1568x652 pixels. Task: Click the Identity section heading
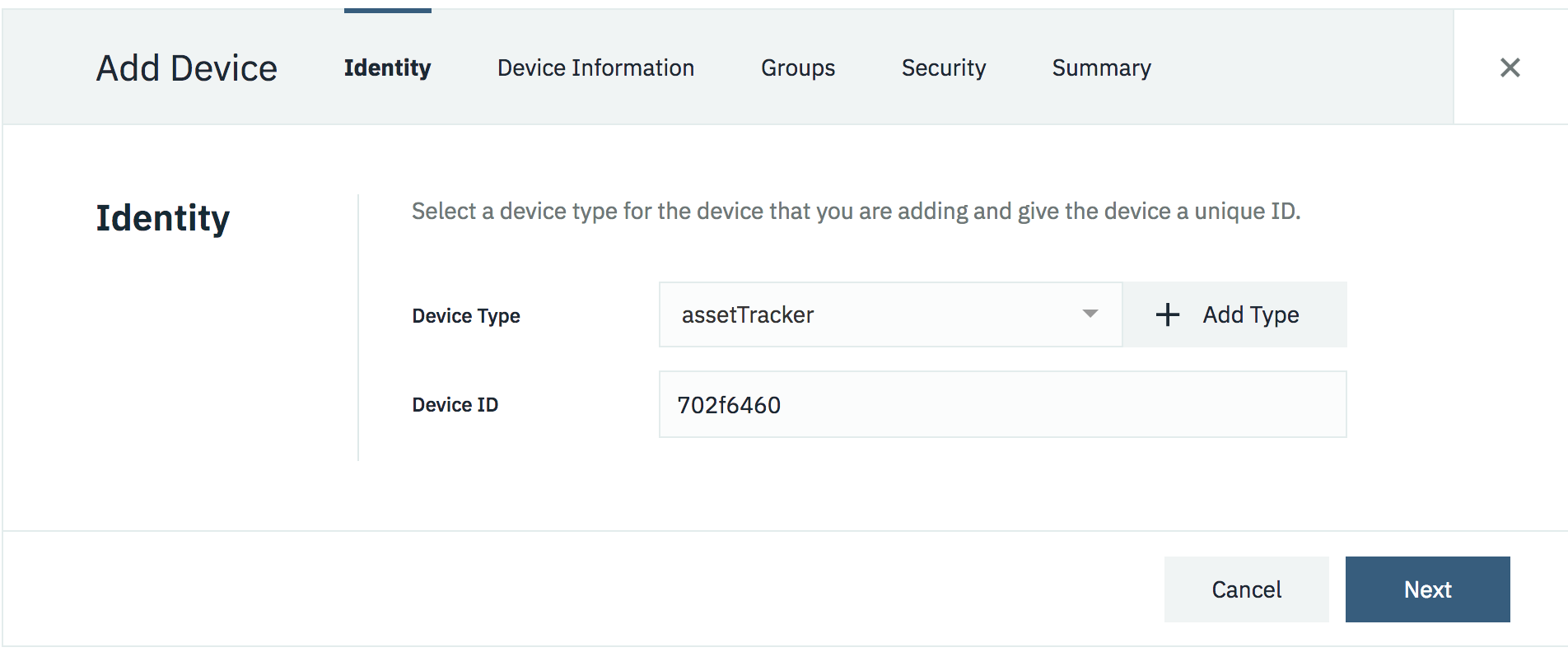[163, 218]
